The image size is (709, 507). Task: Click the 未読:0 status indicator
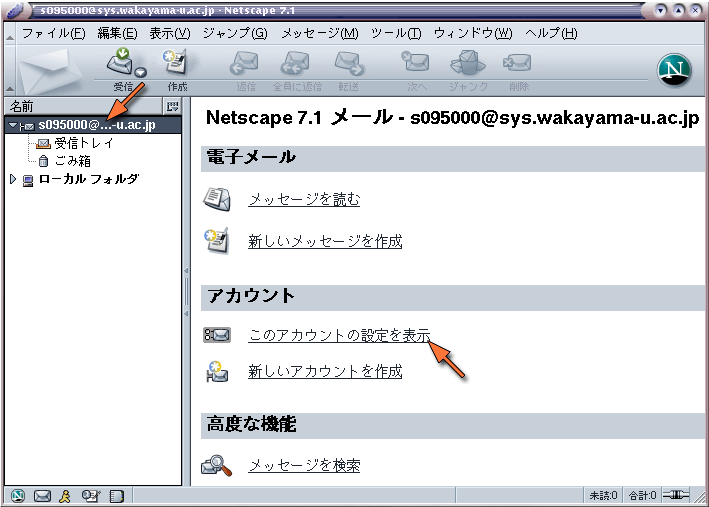point(603,496)
